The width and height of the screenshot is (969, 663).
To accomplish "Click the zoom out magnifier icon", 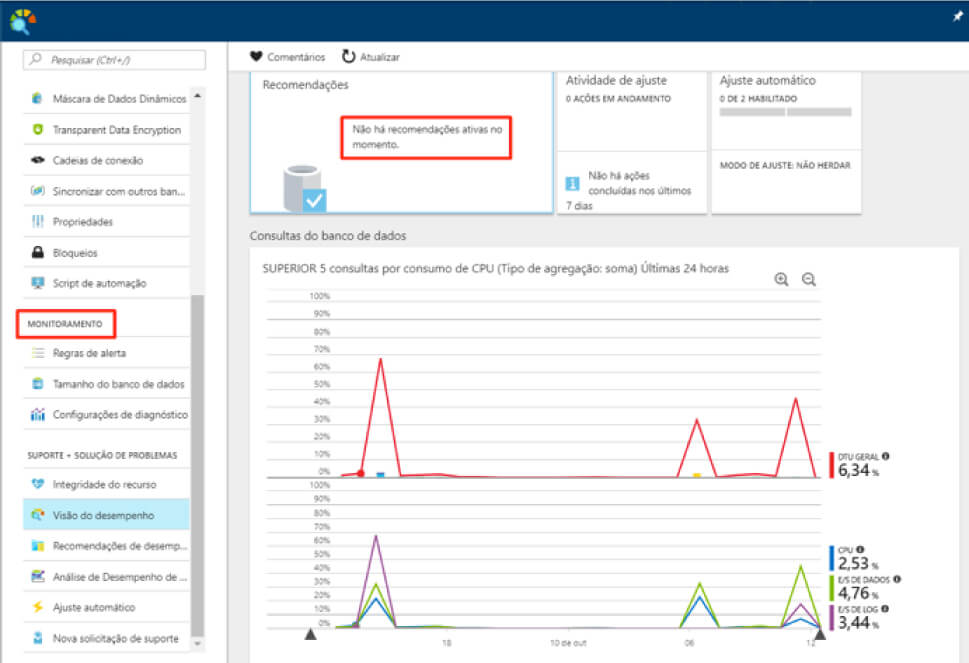I will pyautogui.click(x=809, y=280).
